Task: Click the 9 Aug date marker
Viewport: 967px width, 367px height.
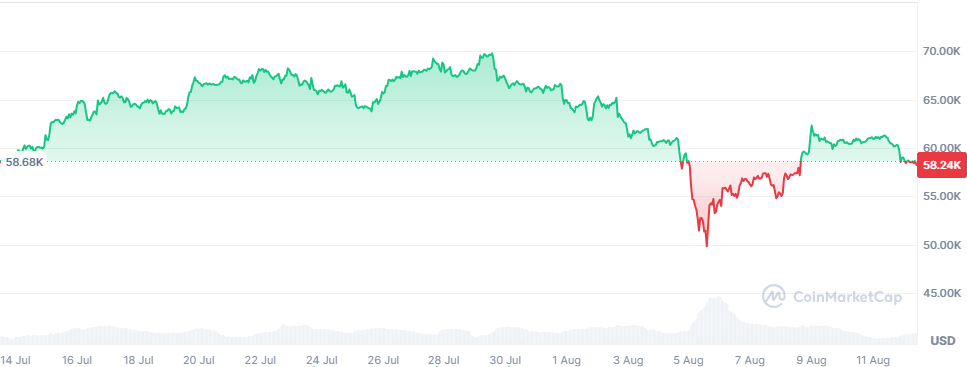Action: click(x=811, y=360)
